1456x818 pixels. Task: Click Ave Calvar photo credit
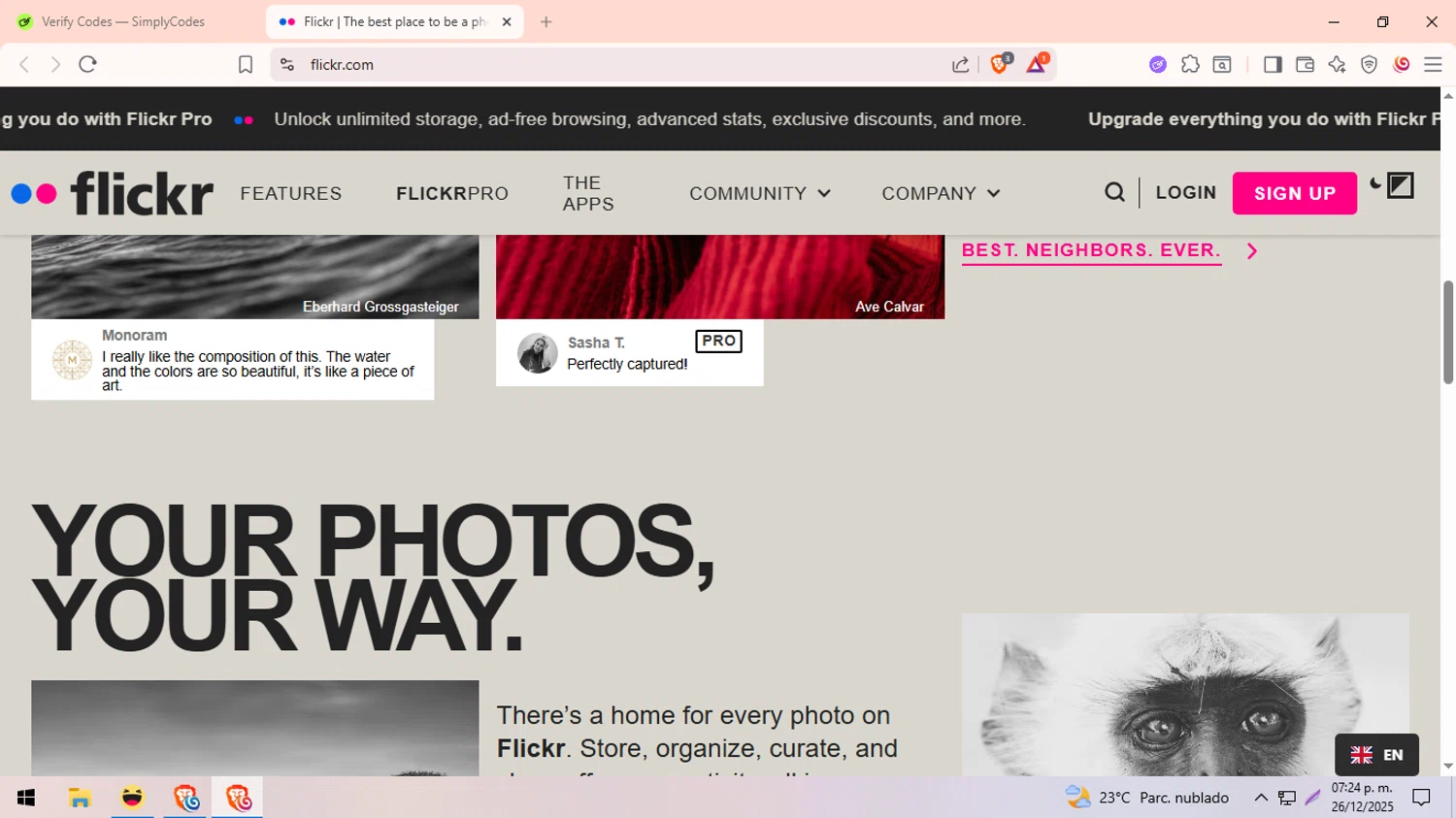pyautogui.click(x=889, y=307)
